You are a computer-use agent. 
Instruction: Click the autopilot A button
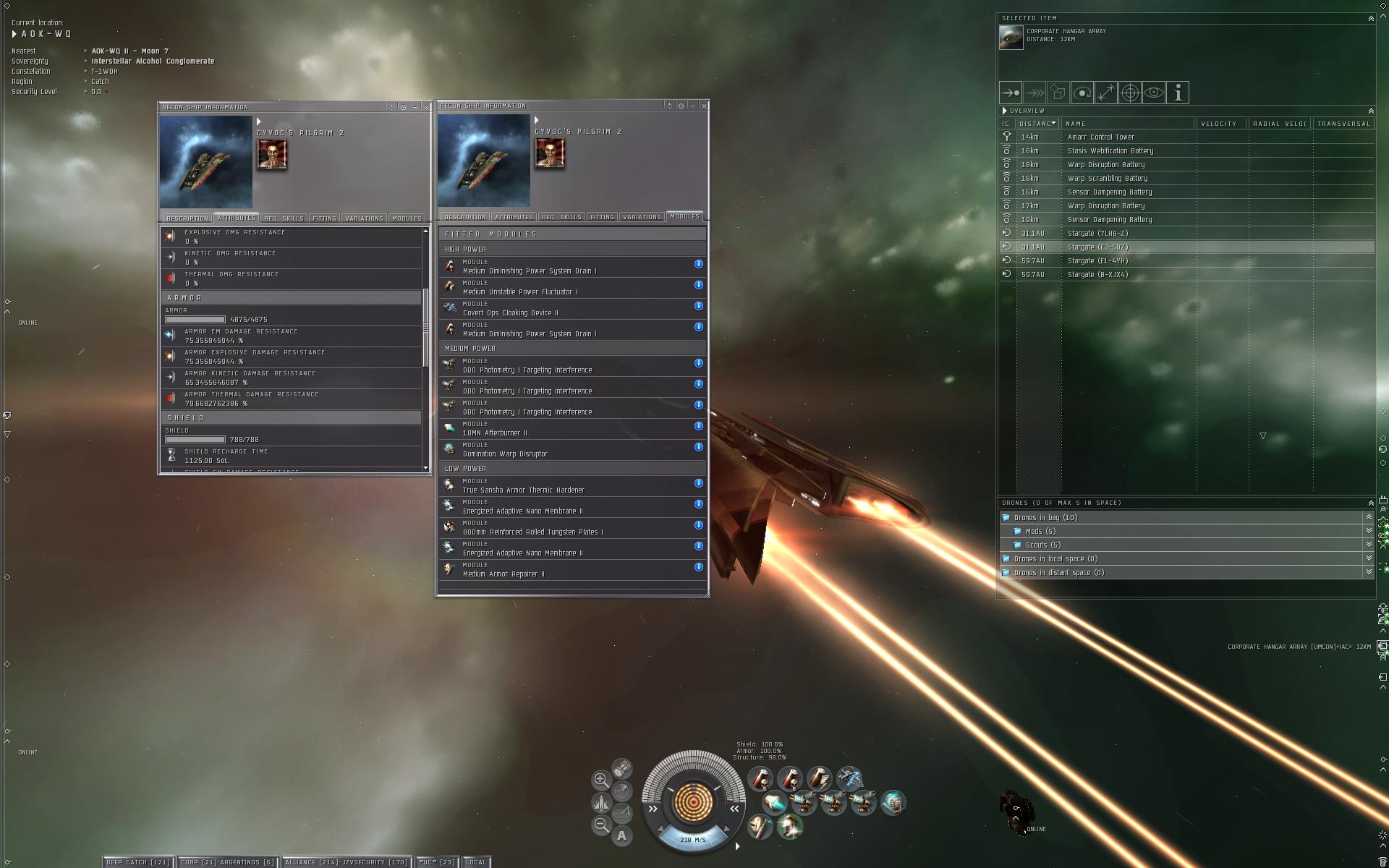621,836
